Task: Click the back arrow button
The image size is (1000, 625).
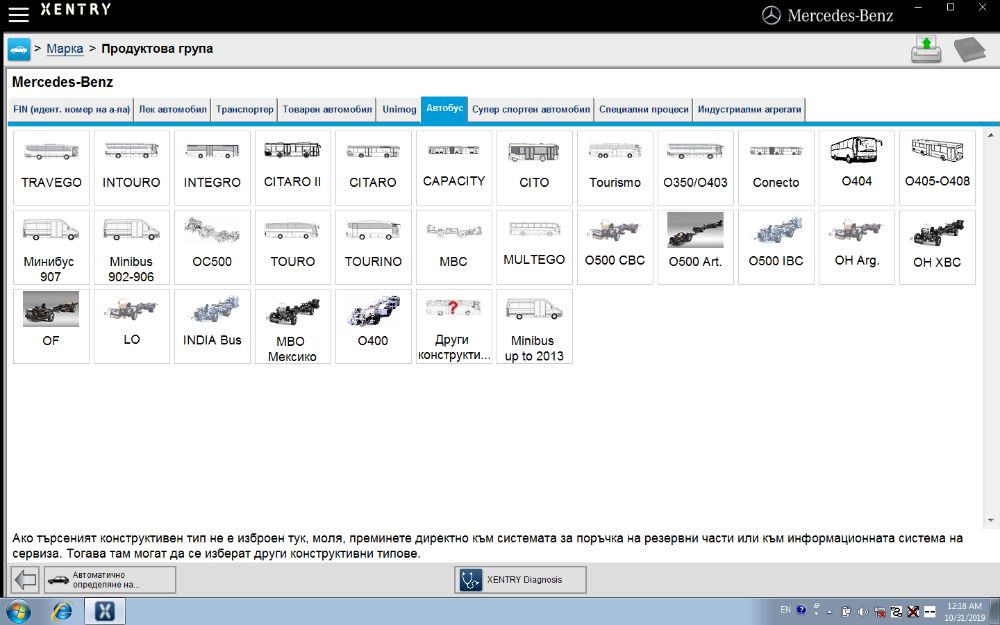Action: (26, 580)
